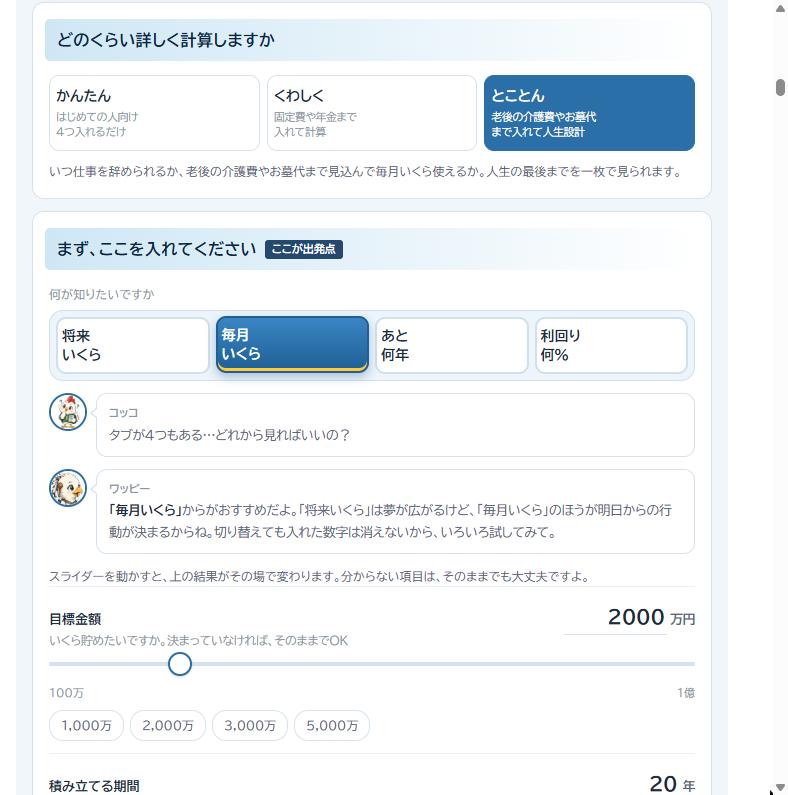Click the 何が知りたいですか label

tap(101, 295)
